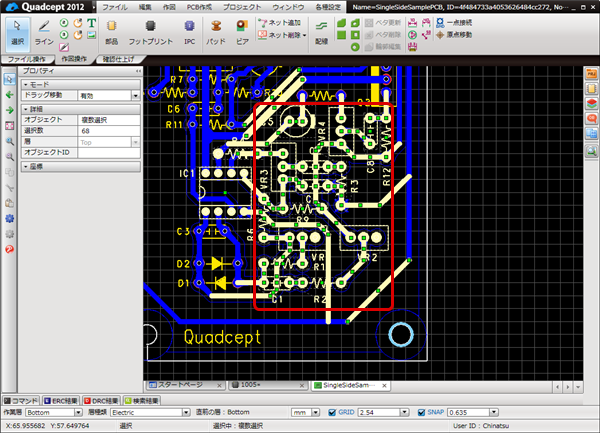This screenshot has width=600, height=433.
Task: Open the DRC結果 bottom panel tab
Action: point(101,400)
